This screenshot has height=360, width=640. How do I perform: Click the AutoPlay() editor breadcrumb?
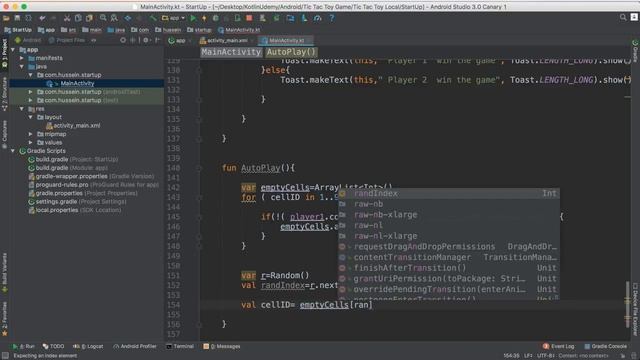[291, 52]
